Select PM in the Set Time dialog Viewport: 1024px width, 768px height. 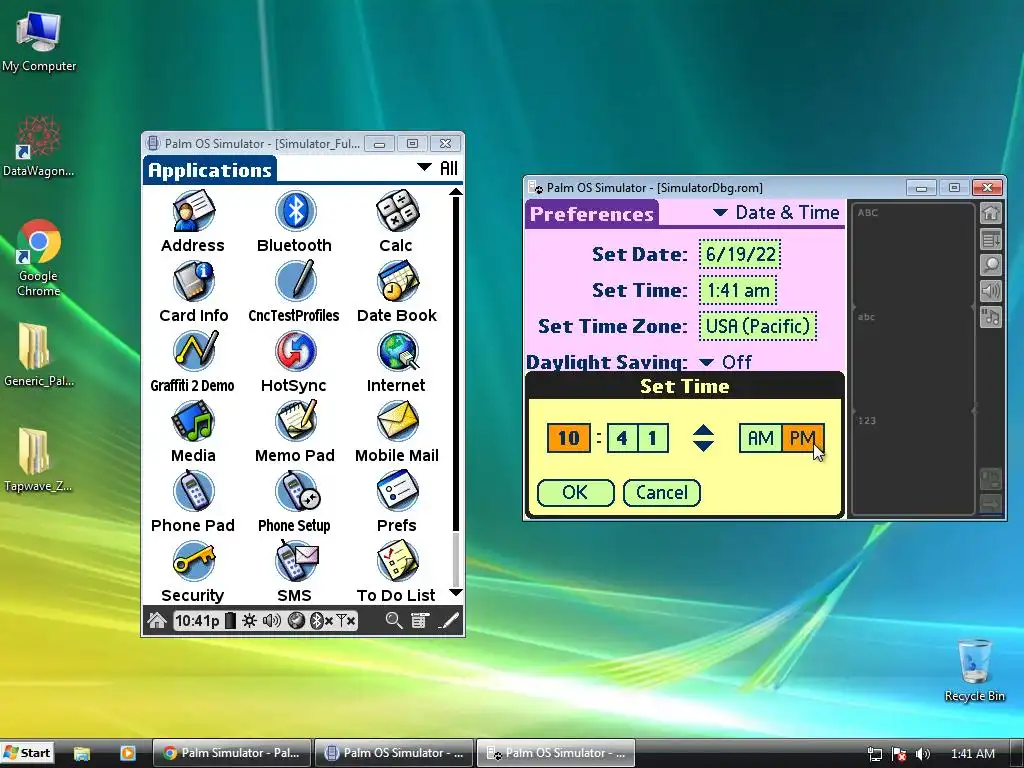[803, 438]
